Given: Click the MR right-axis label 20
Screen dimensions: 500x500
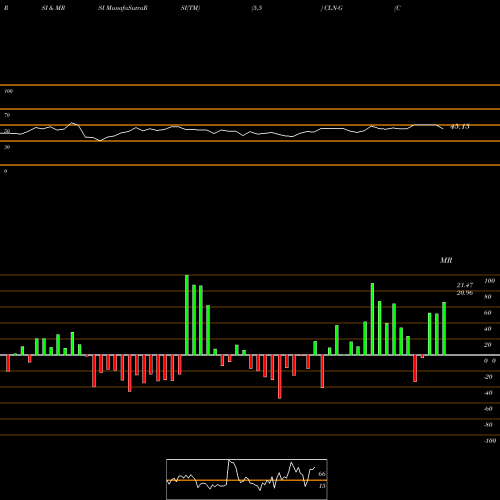Looking at the screenshot, I should pos(488,345).
